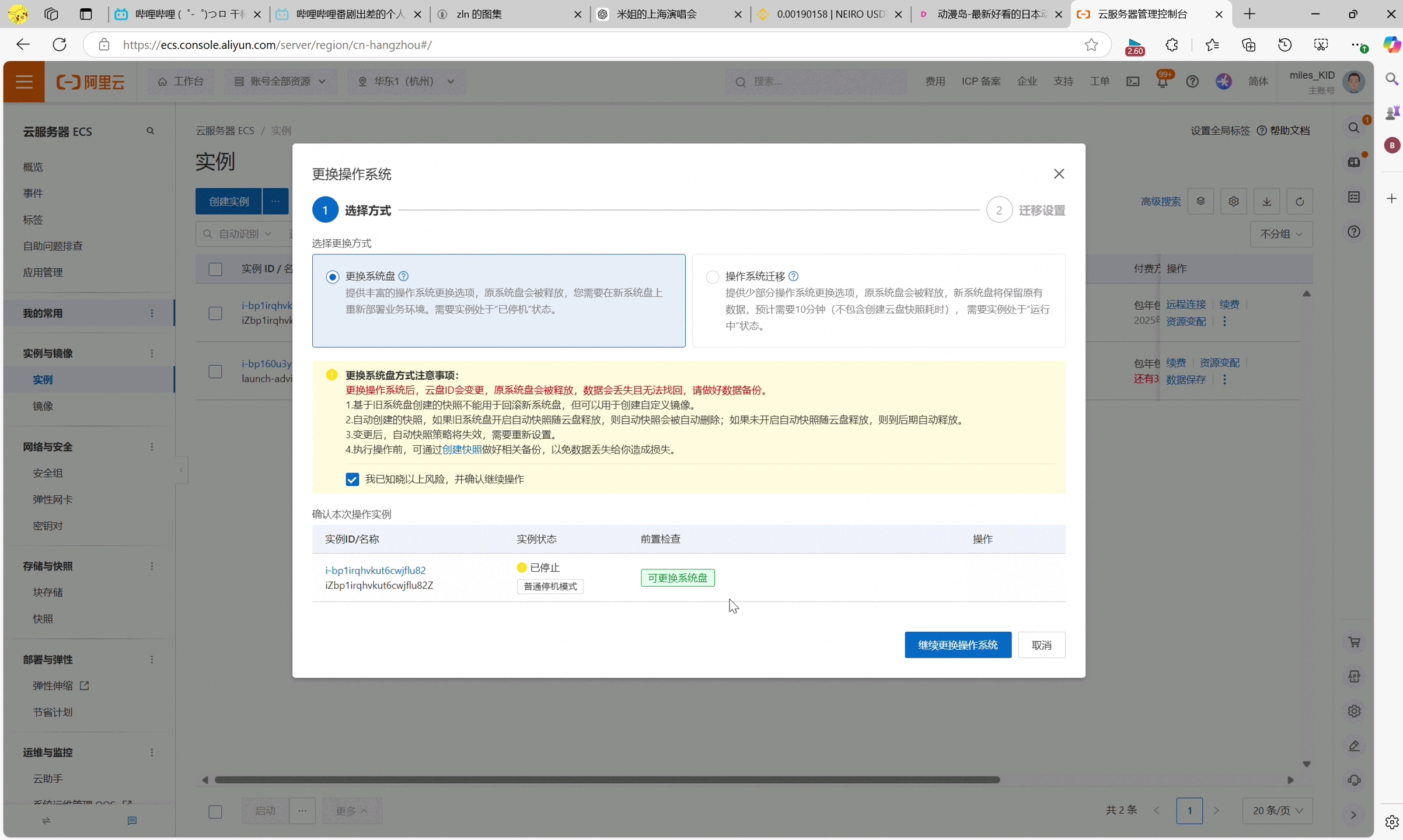Image resolution: width=1403 pixels, height=840 pixels.
Task: Click the notification bell icon
Action: 1162,82
